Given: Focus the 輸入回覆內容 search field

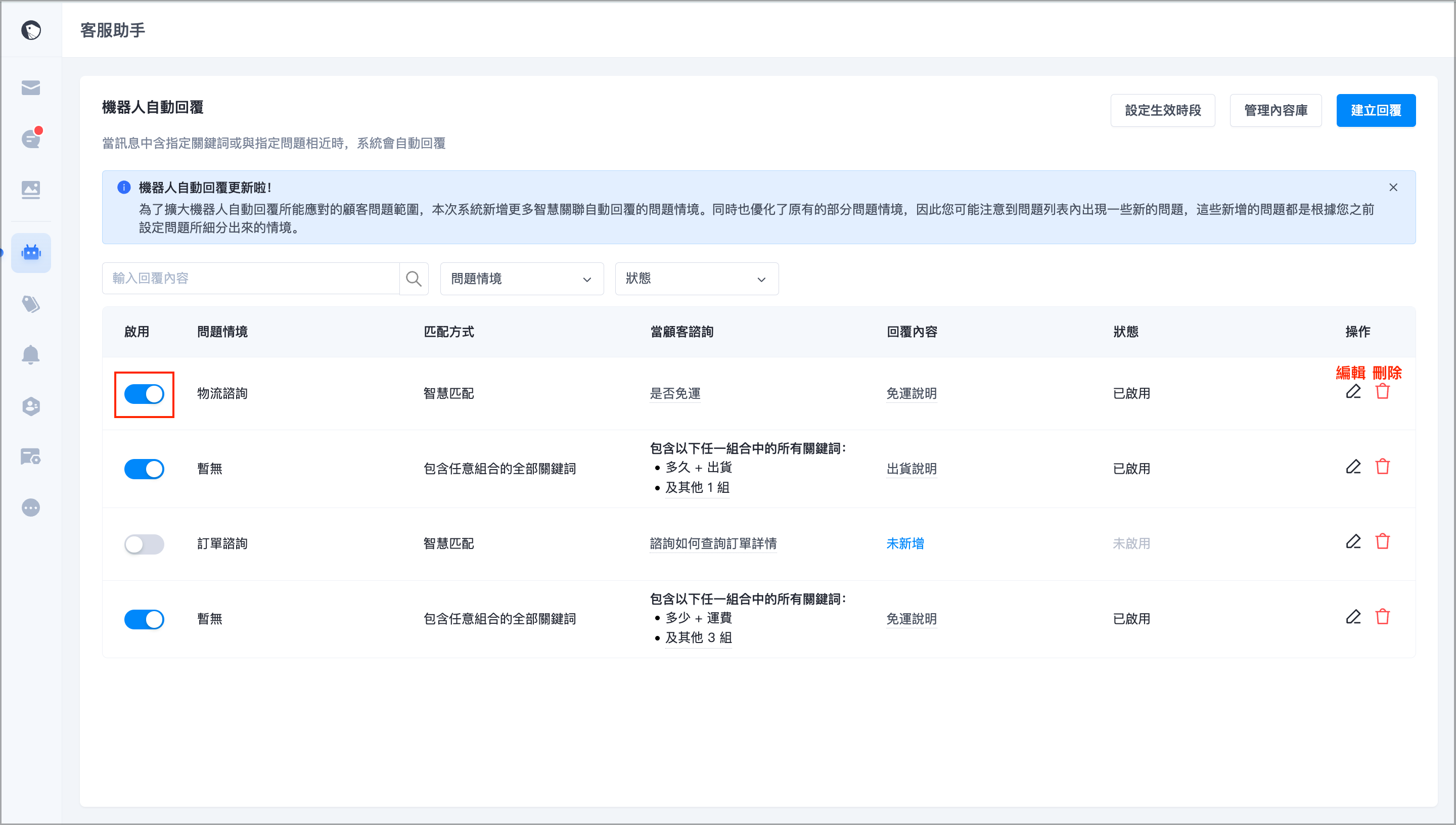Looking at the screenshot, I should click(251, 278).
